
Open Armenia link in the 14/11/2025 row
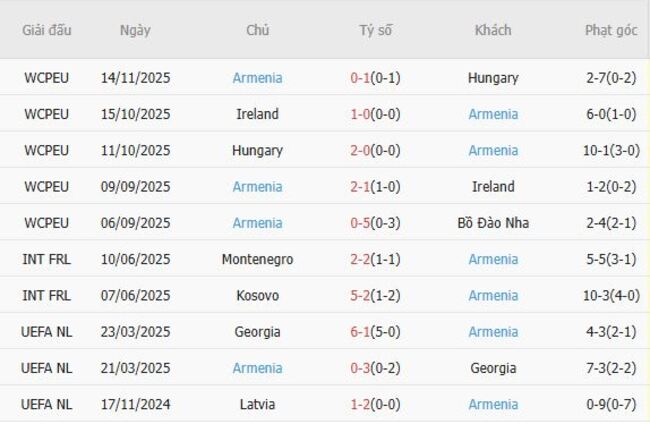(x=257, y=78)
